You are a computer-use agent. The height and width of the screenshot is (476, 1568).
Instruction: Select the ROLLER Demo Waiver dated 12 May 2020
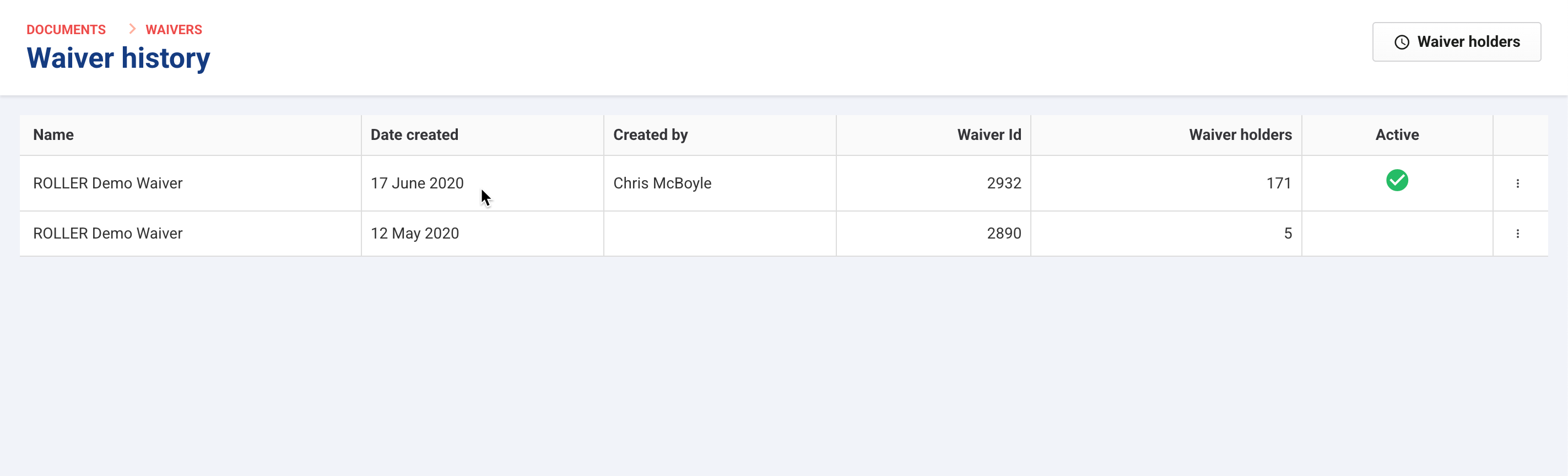(x=108, y=234)
